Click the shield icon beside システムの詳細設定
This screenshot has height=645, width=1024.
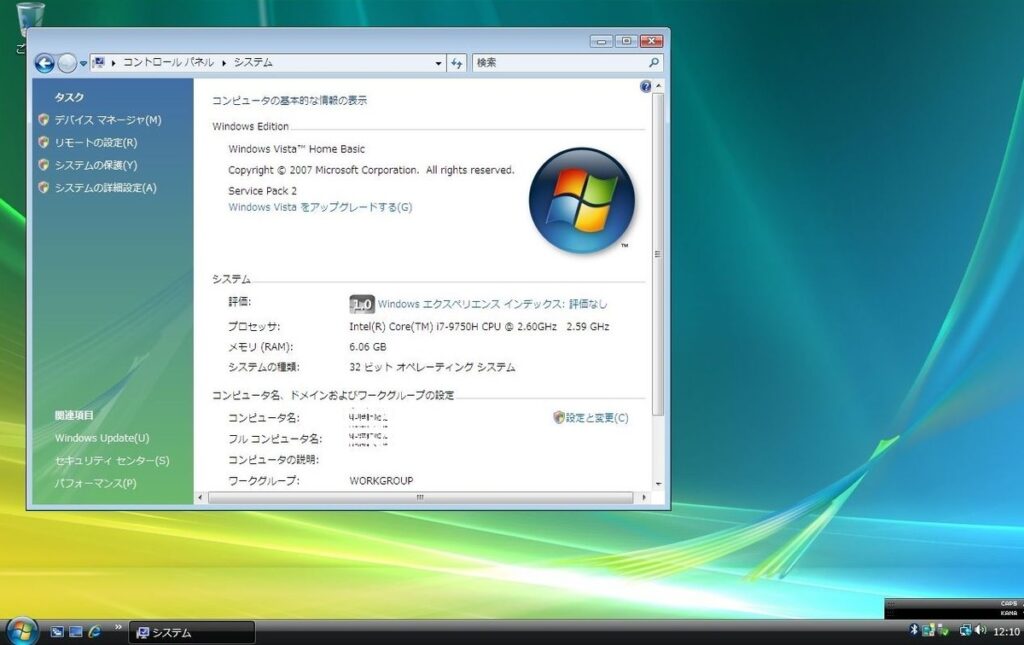pyautogui.click(x=44, y=187)
